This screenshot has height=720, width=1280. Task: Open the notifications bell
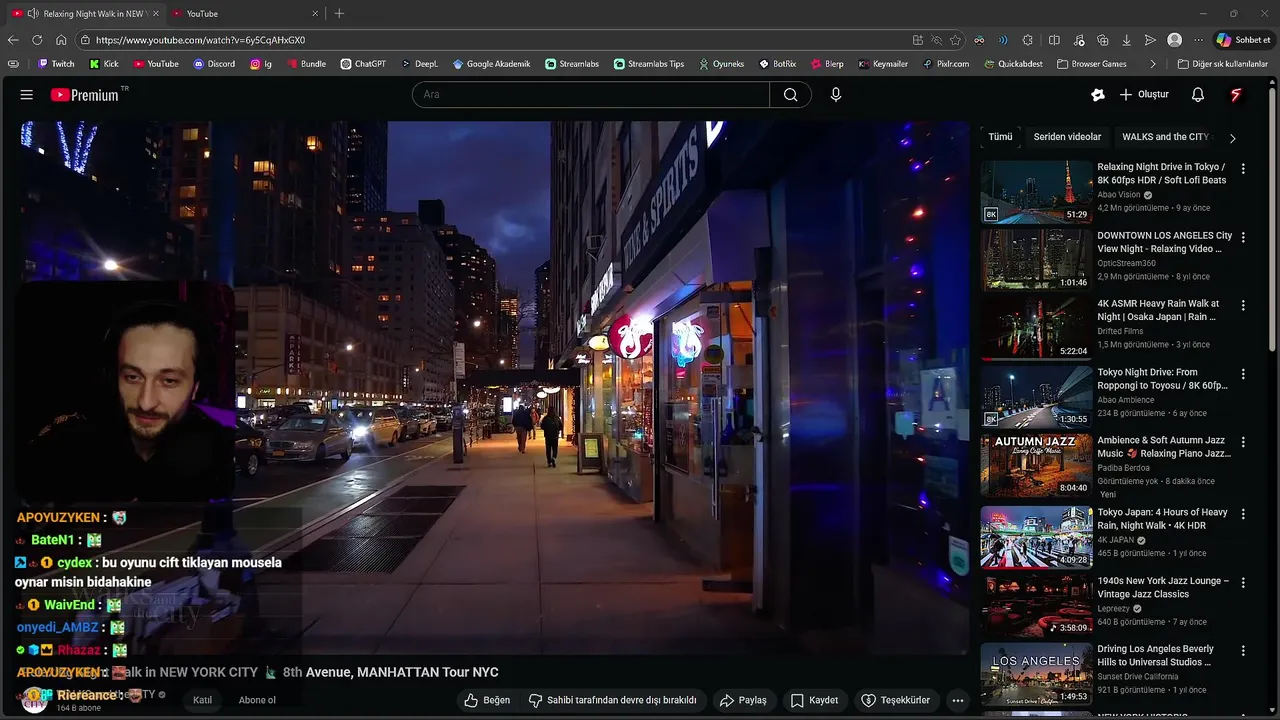click(1197, 95)
